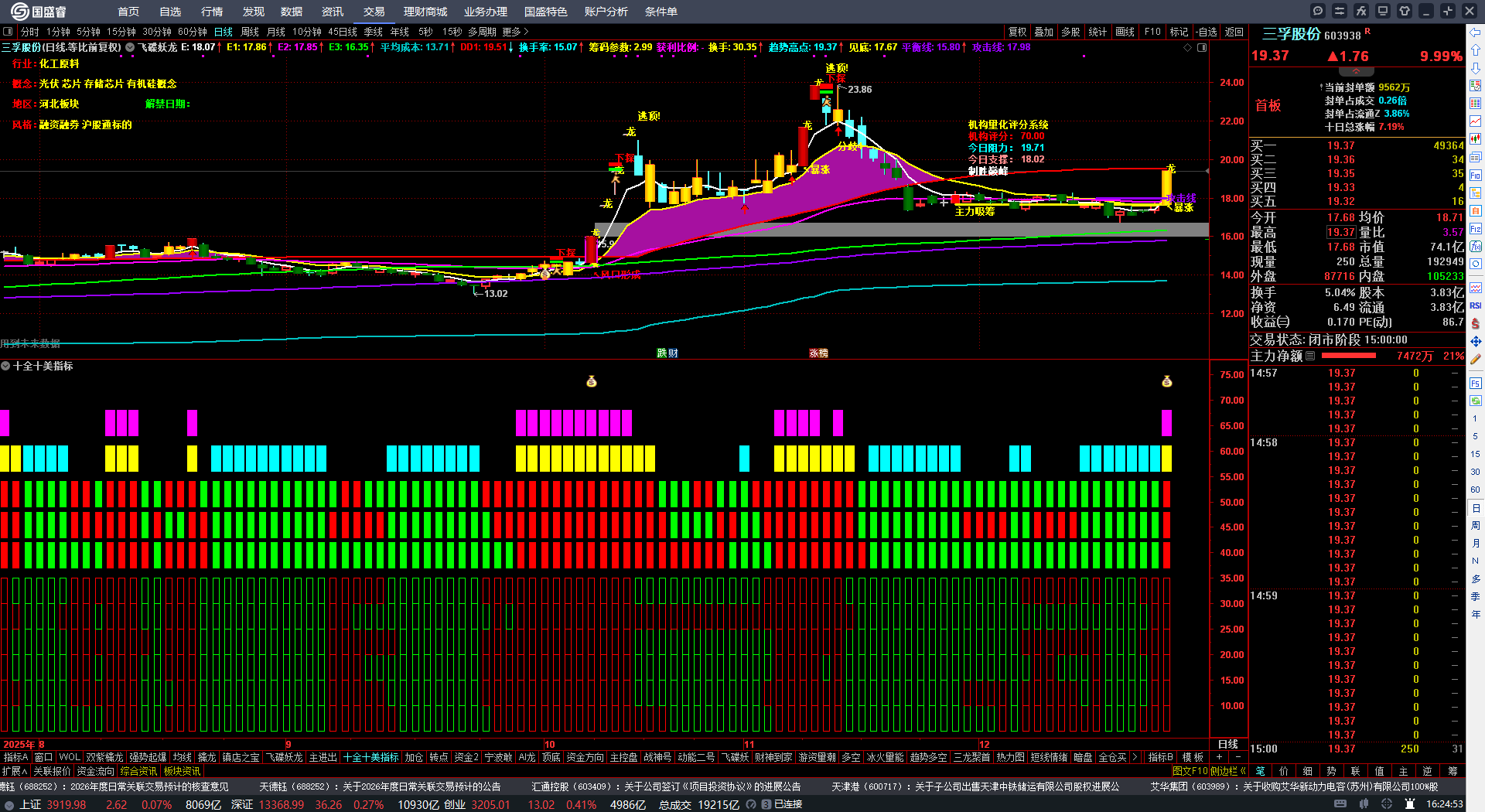The height and width of the screenshot is (812, 1485).
Task: Click the crosshair target icon in status bar
Action: coord(1388,804)
